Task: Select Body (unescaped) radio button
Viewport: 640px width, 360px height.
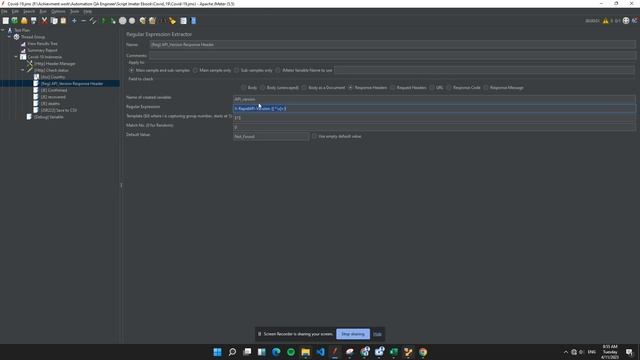Action: point(262,88)
